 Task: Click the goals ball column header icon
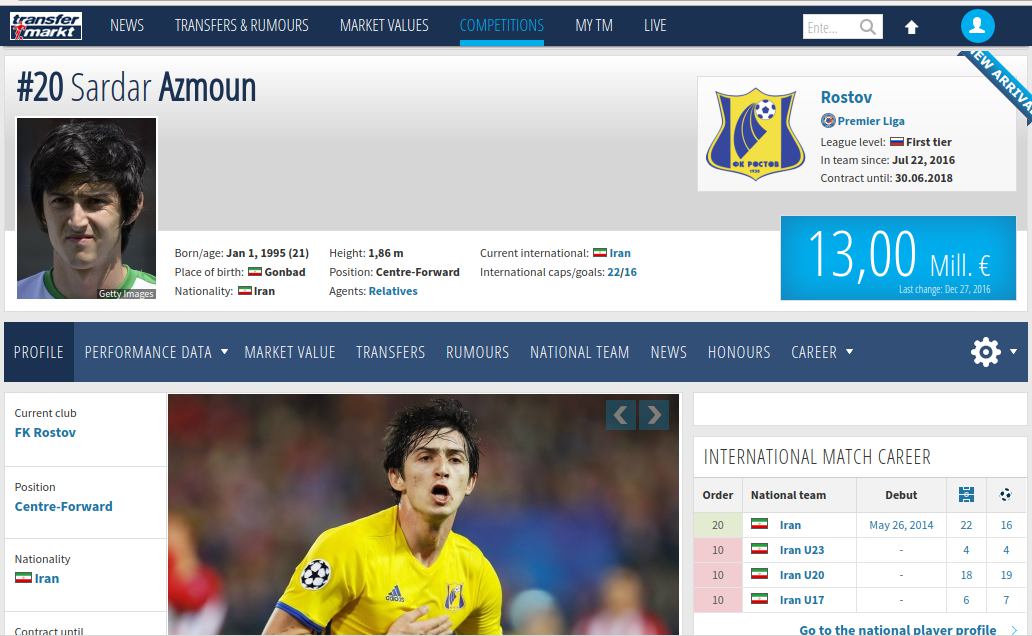point(1006,494)
